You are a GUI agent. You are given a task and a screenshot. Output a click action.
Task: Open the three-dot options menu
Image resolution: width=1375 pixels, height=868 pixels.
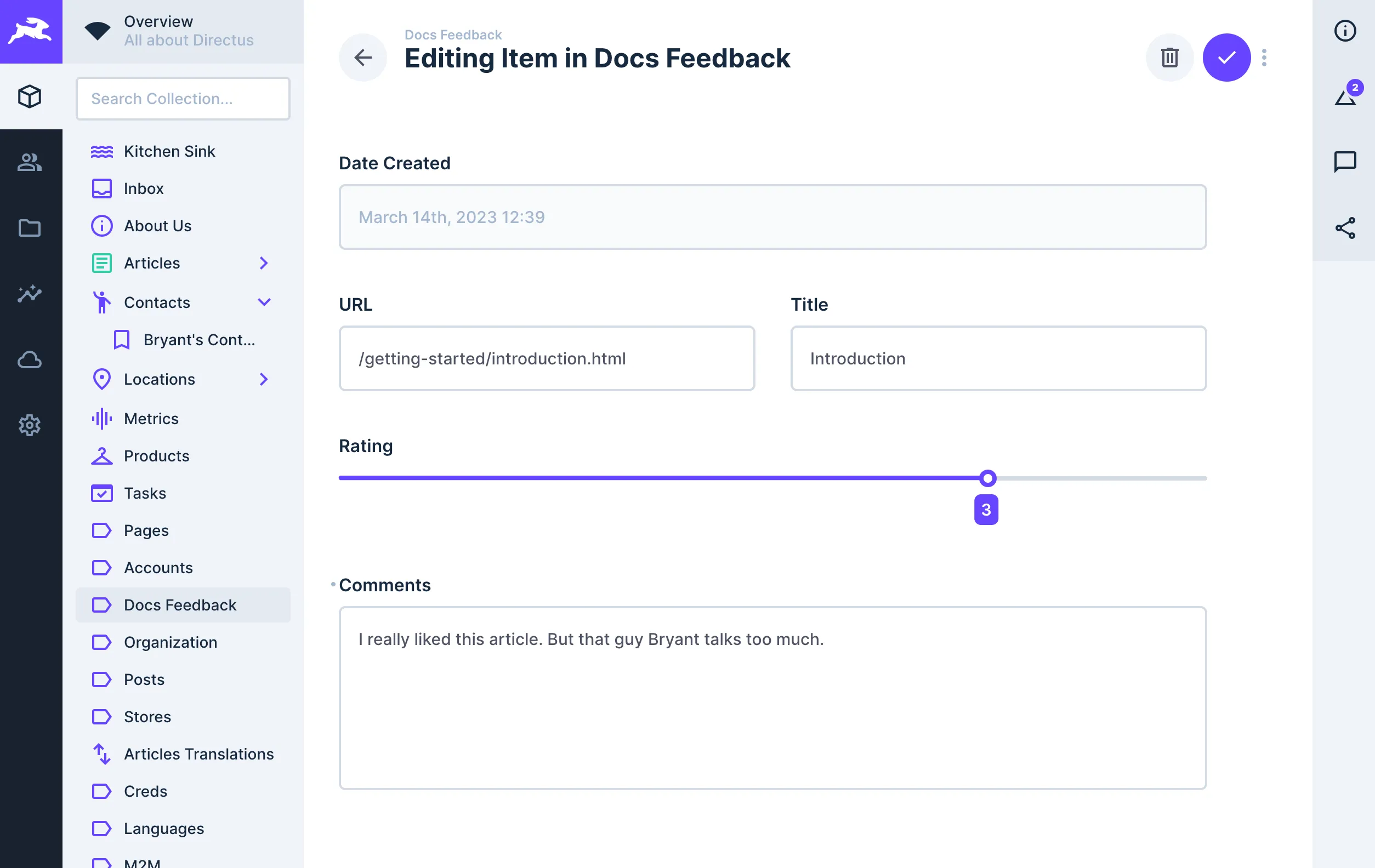pos(1264,57)
